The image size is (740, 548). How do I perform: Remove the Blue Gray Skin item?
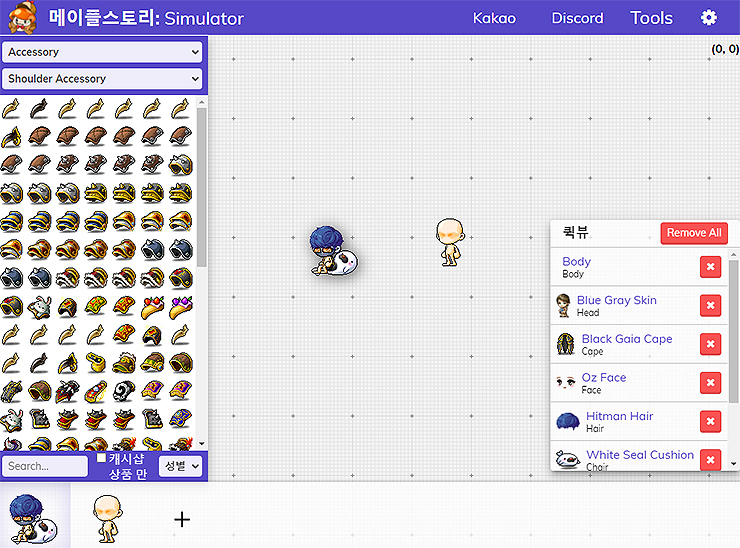(710, 306)
